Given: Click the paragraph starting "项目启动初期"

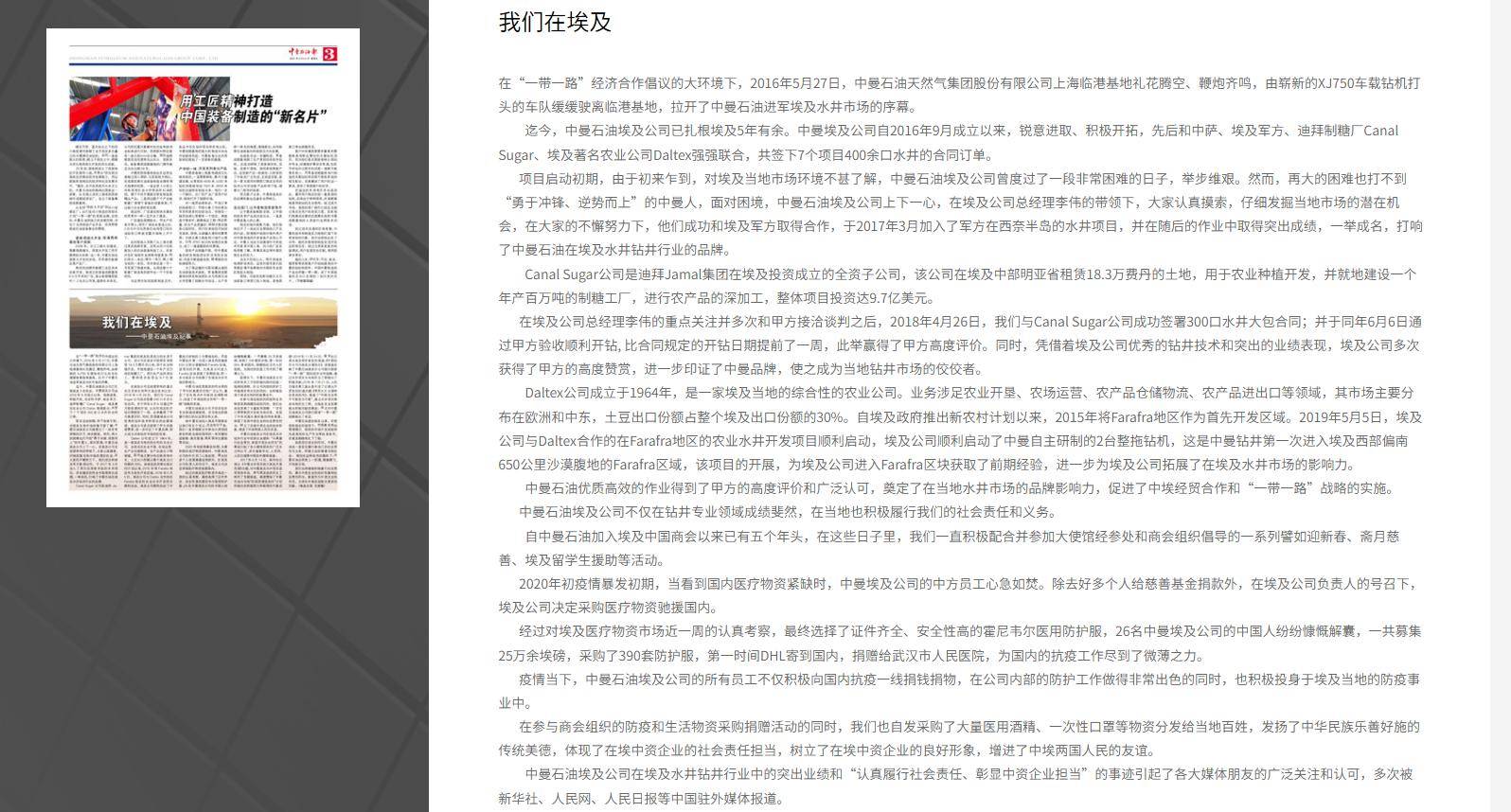Looking at the screenshot, I should [960, 214].
